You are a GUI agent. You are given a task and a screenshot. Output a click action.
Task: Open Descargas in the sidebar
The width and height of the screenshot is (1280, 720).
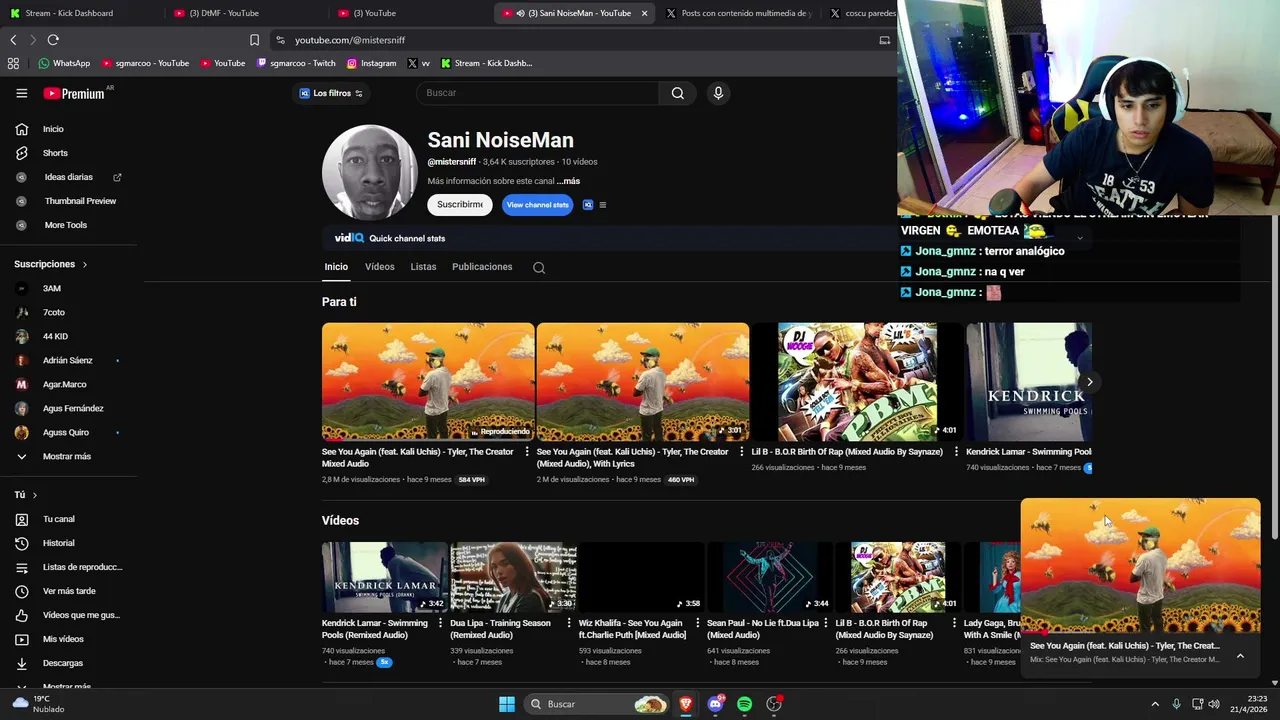62,663
